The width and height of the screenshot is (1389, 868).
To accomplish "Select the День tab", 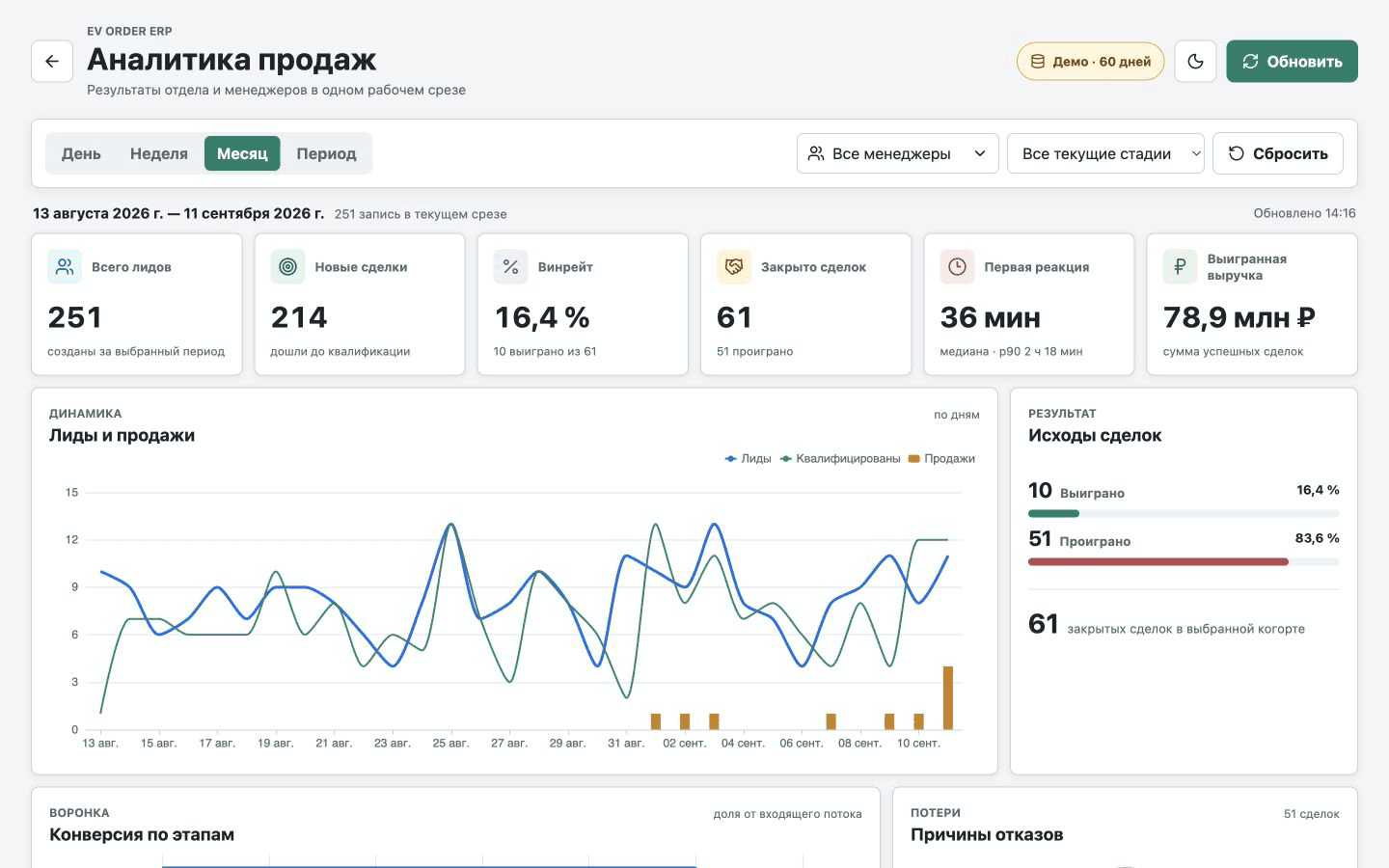I will click(x=81, y=153).
